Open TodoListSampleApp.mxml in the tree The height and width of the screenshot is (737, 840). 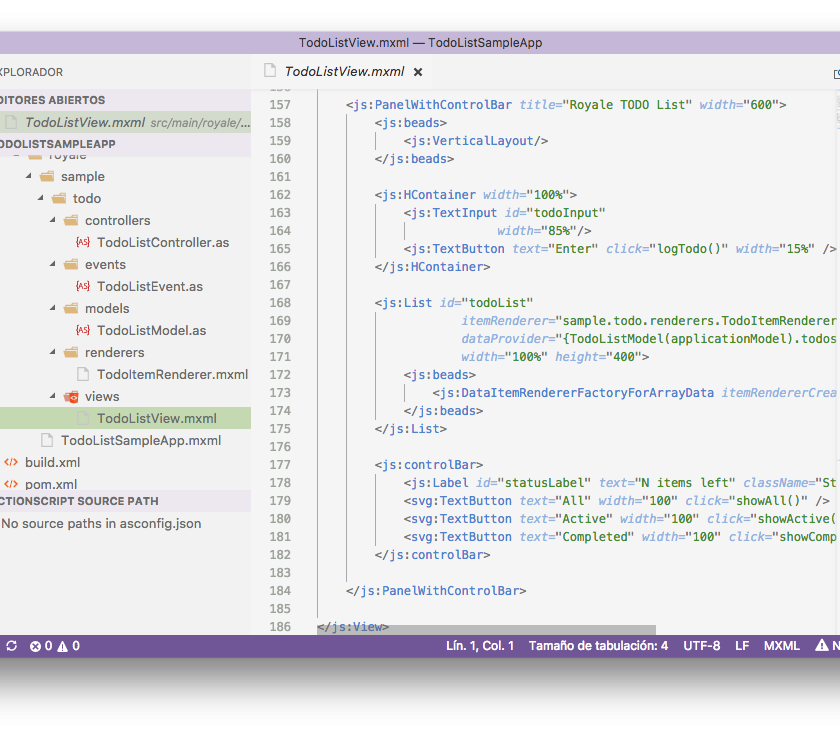point(140,440)
